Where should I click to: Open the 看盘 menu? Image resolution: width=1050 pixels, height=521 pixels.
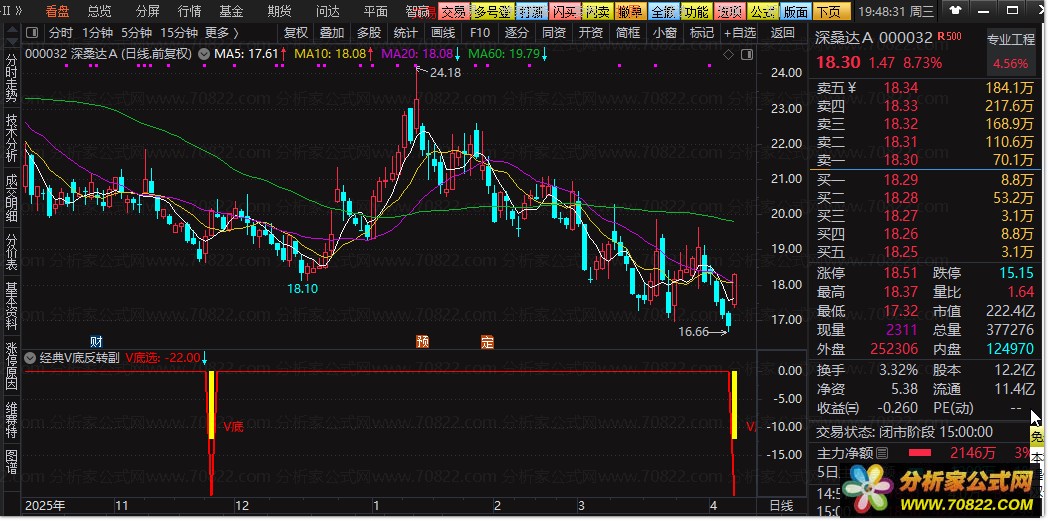pos(57,11)
